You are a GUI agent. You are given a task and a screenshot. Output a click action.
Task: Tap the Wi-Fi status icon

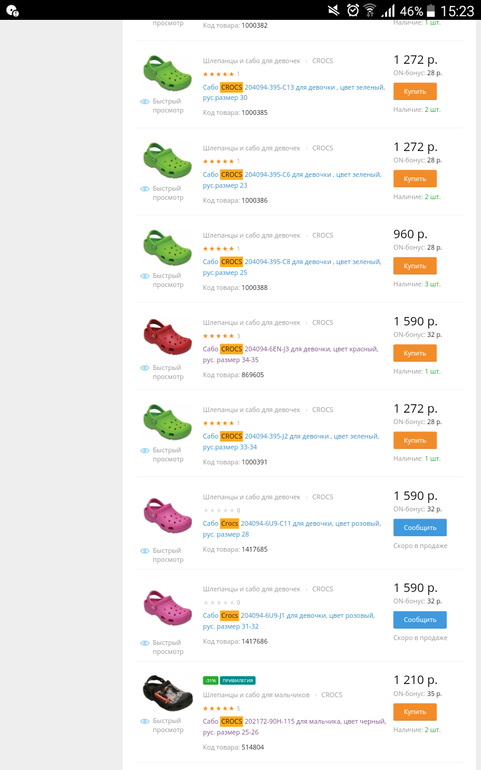pyautogui.click(x=370, y=10)
